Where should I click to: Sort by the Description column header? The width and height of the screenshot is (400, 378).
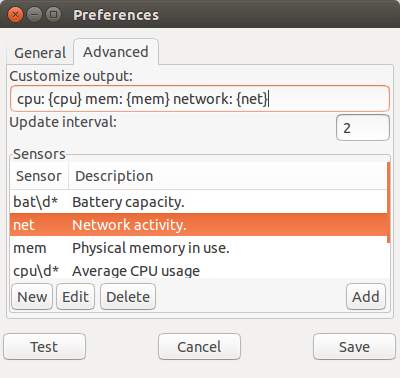click(x=227, y=176)
